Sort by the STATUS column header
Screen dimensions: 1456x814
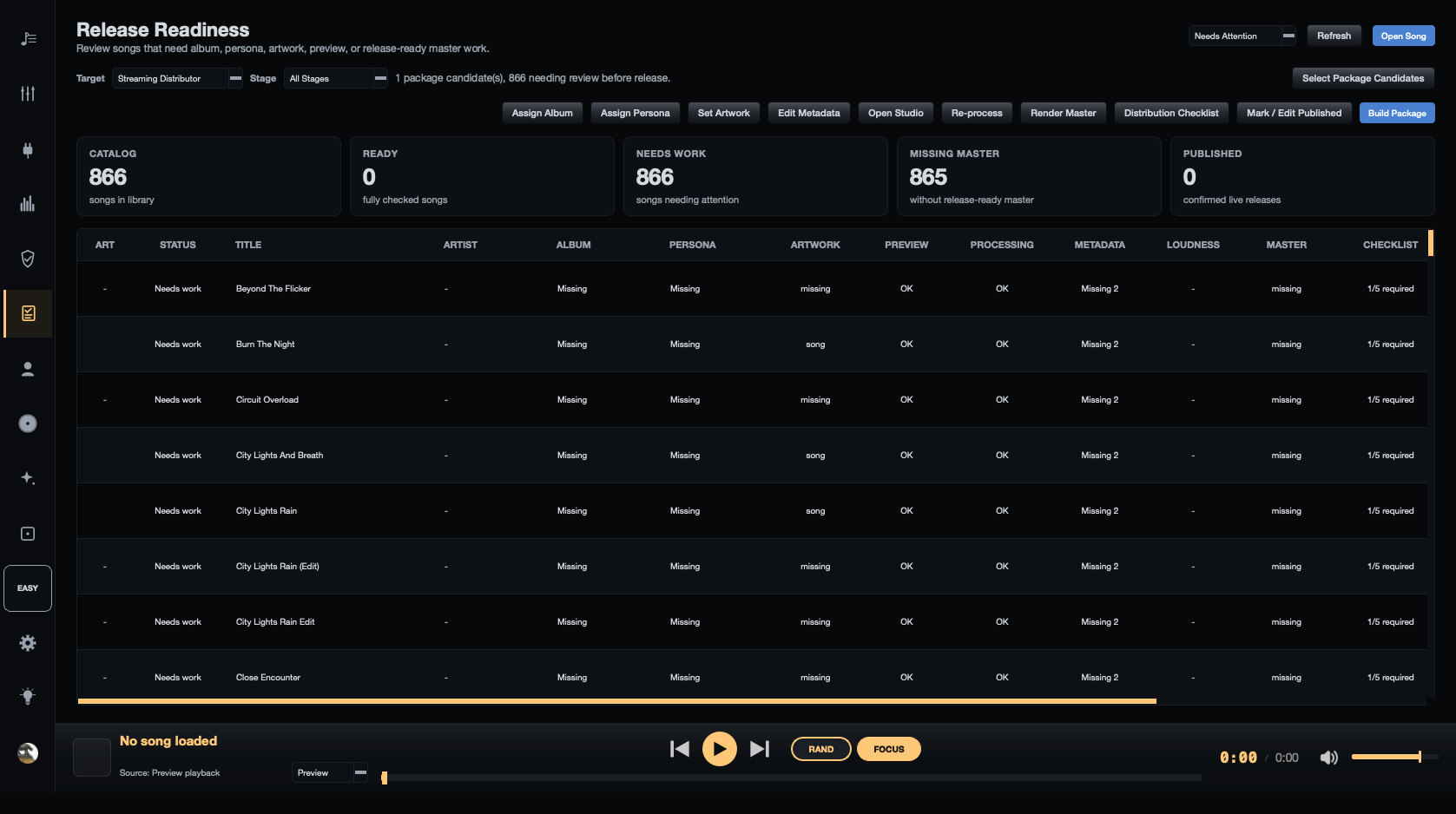[178, 245]
